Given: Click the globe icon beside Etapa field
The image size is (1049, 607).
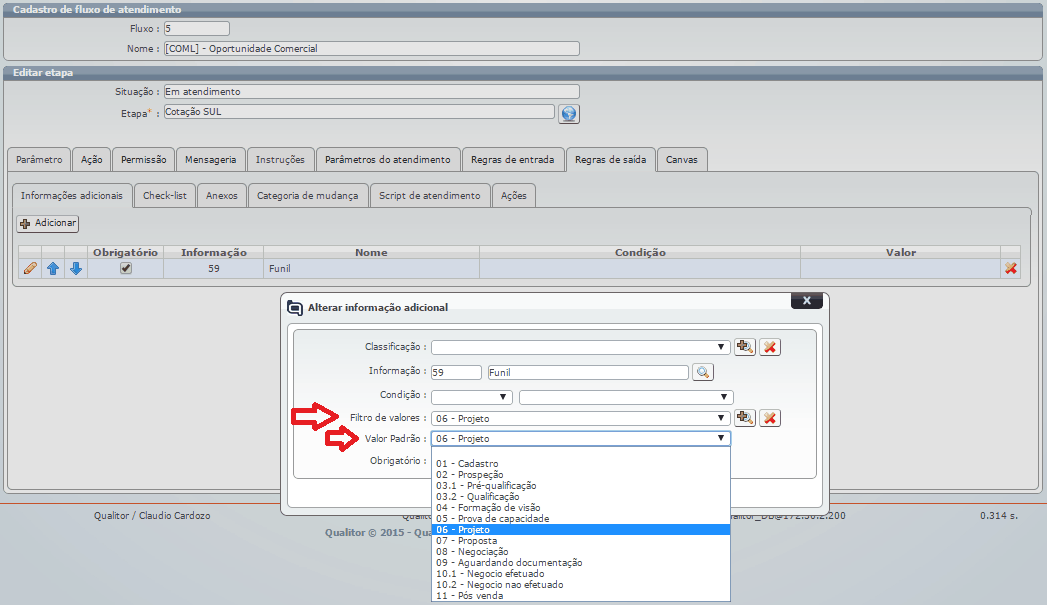Looking at the screenshot, I should pyautogui.click(x=569, y=113).
